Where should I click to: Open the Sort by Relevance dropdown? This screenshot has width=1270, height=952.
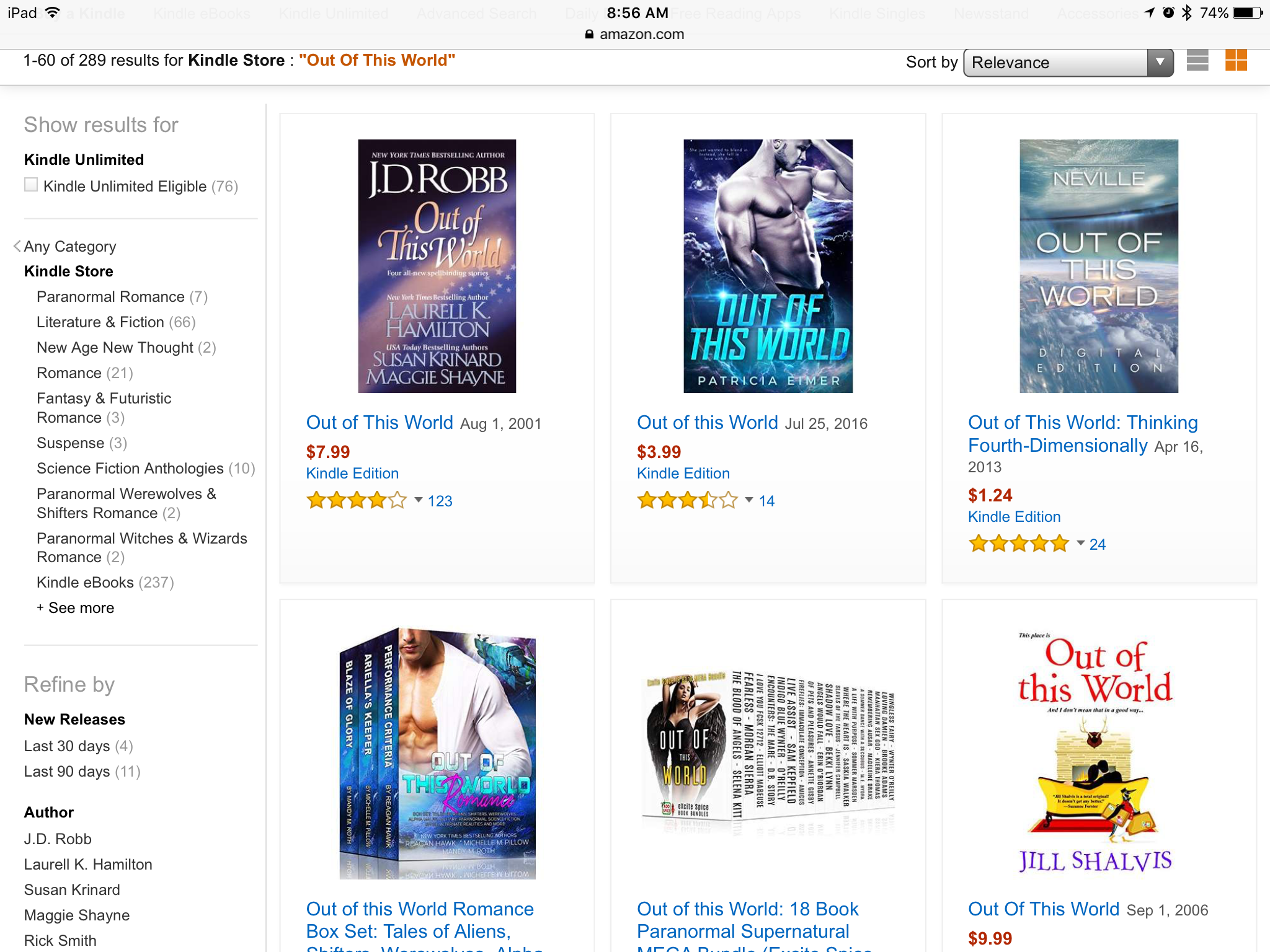[1068, 63]
